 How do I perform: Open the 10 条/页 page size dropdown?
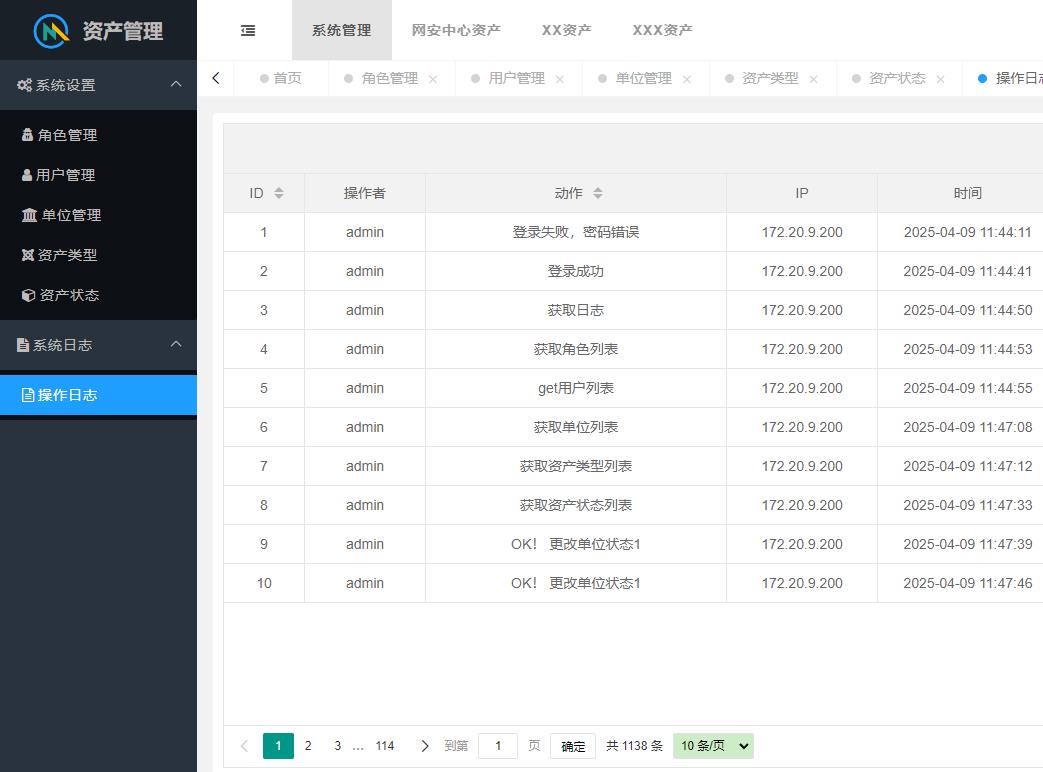pos(713,746)
